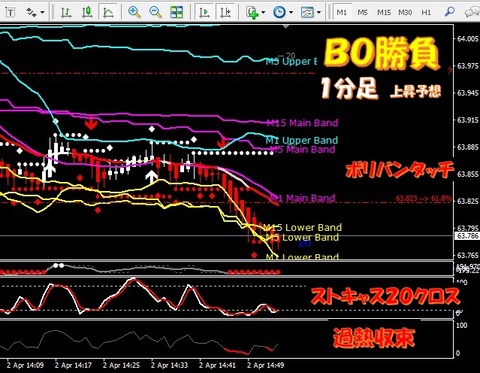Image resolution: width=480 pixels, height=373 pixels.
Task: Select the M30 timeframe
Action: tap(405, 13)
